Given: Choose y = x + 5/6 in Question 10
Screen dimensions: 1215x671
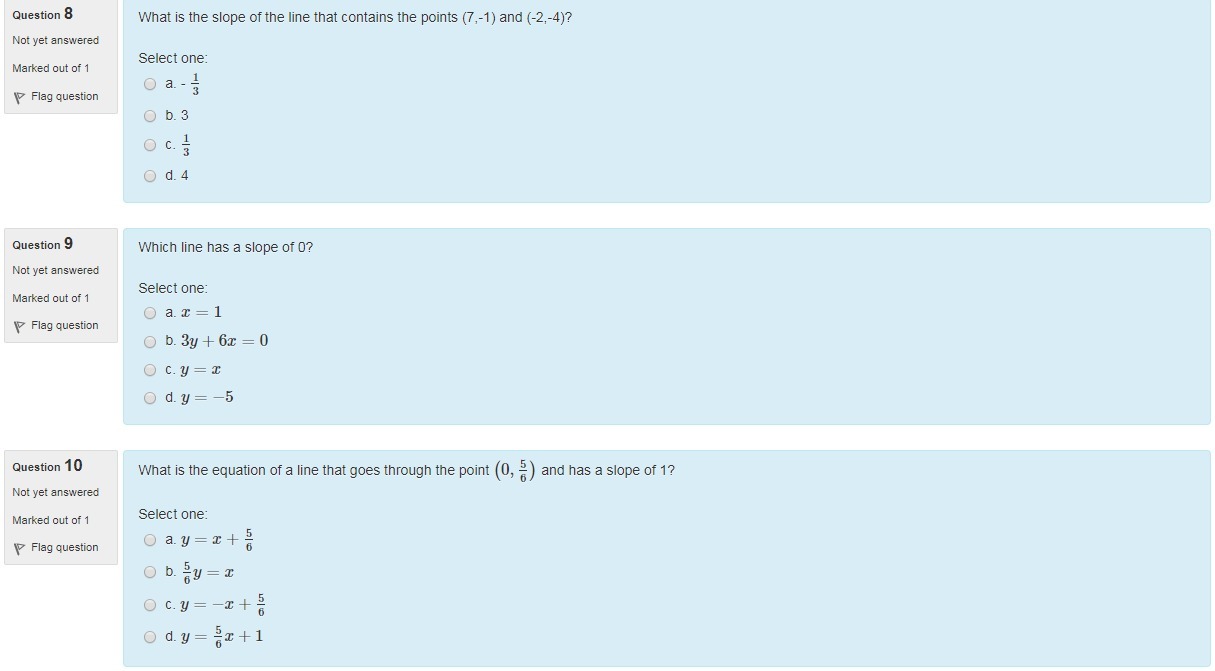Looking at the screenshot, I should (x=150, y=540).
